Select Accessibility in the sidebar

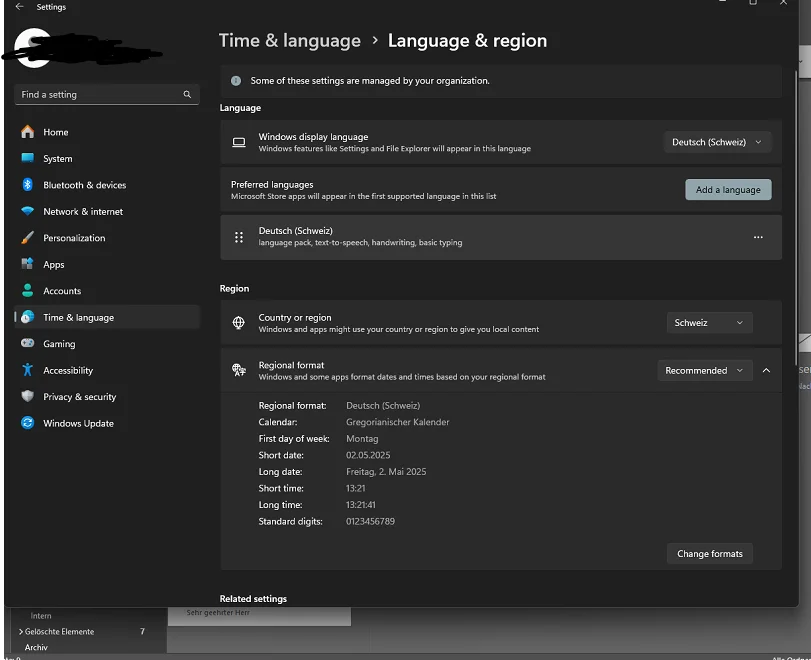[107, 370]
